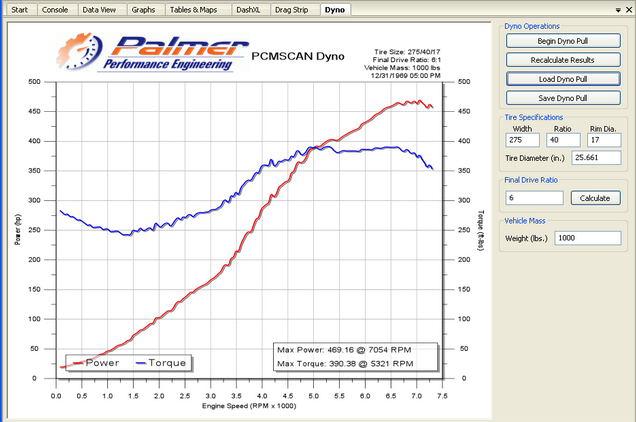
Task: Click the Tire Size 275/40/17 text
Action: 407,52
